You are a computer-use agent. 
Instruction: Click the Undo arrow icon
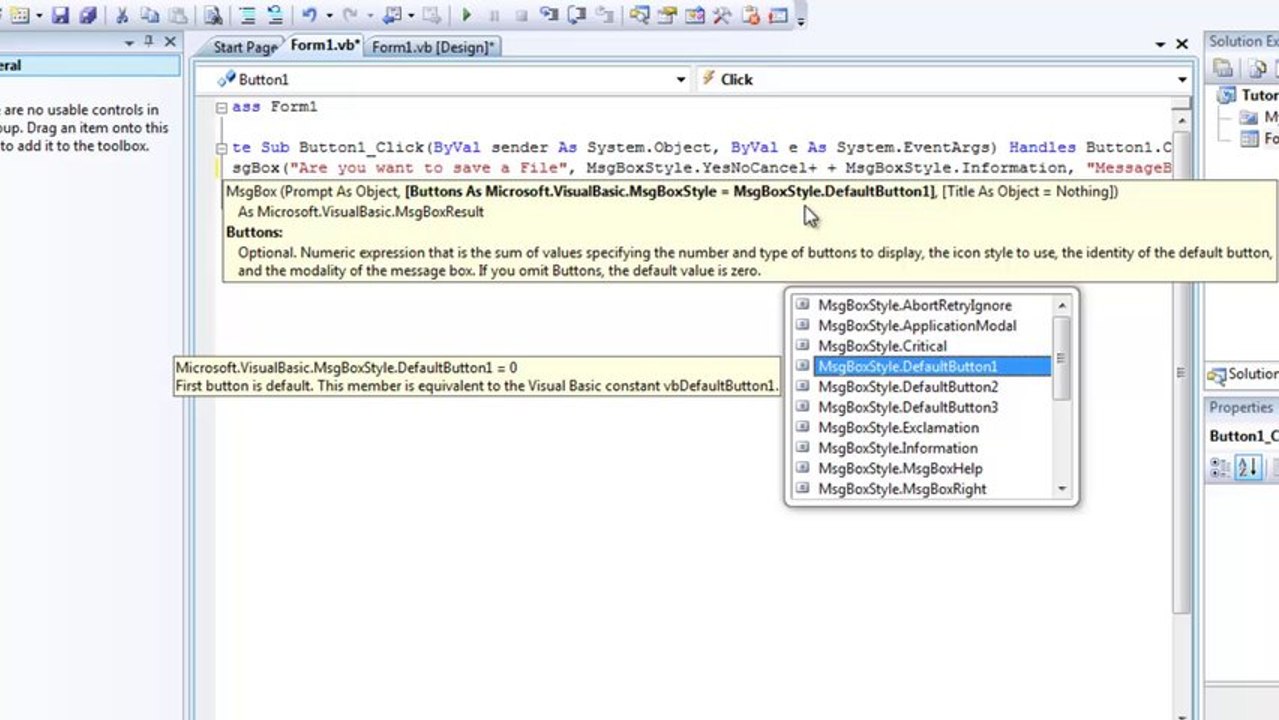[x=310, y=15]
